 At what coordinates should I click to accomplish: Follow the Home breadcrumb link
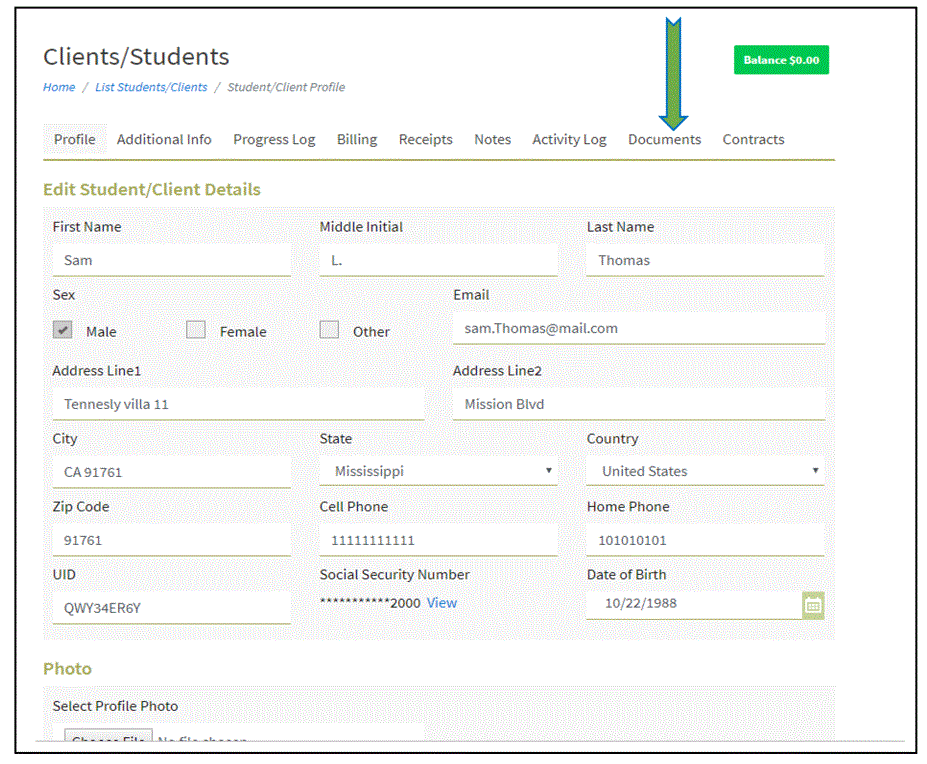[59, 87]
